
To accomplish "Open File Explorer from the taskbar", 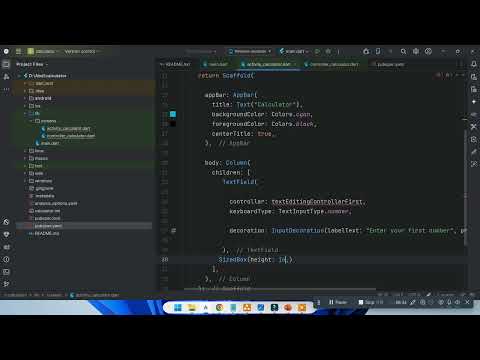I will tap(192, 307).
